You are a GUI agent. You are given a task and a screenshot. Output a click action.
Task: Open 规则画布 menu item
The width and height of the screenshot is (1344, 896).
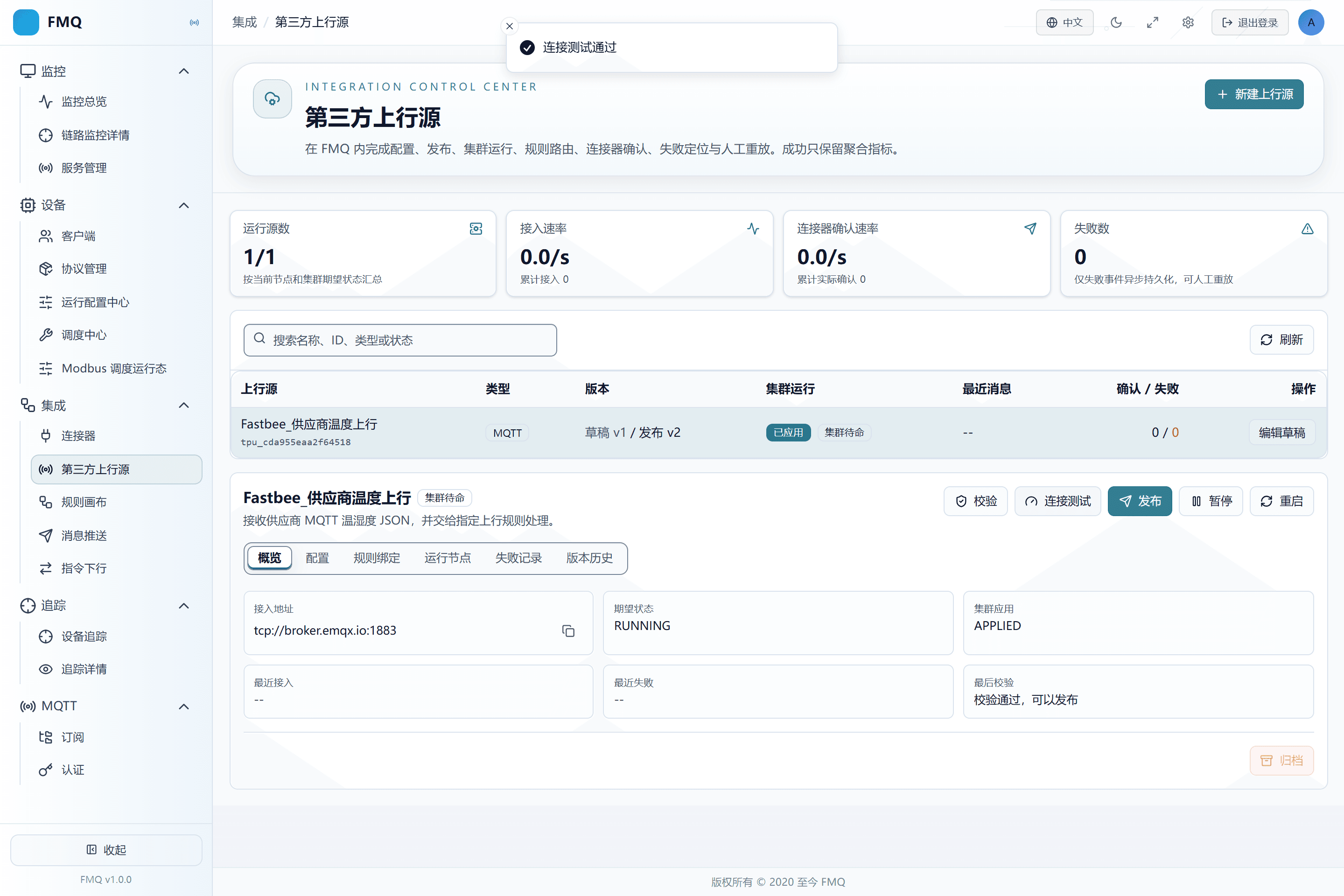117,502
